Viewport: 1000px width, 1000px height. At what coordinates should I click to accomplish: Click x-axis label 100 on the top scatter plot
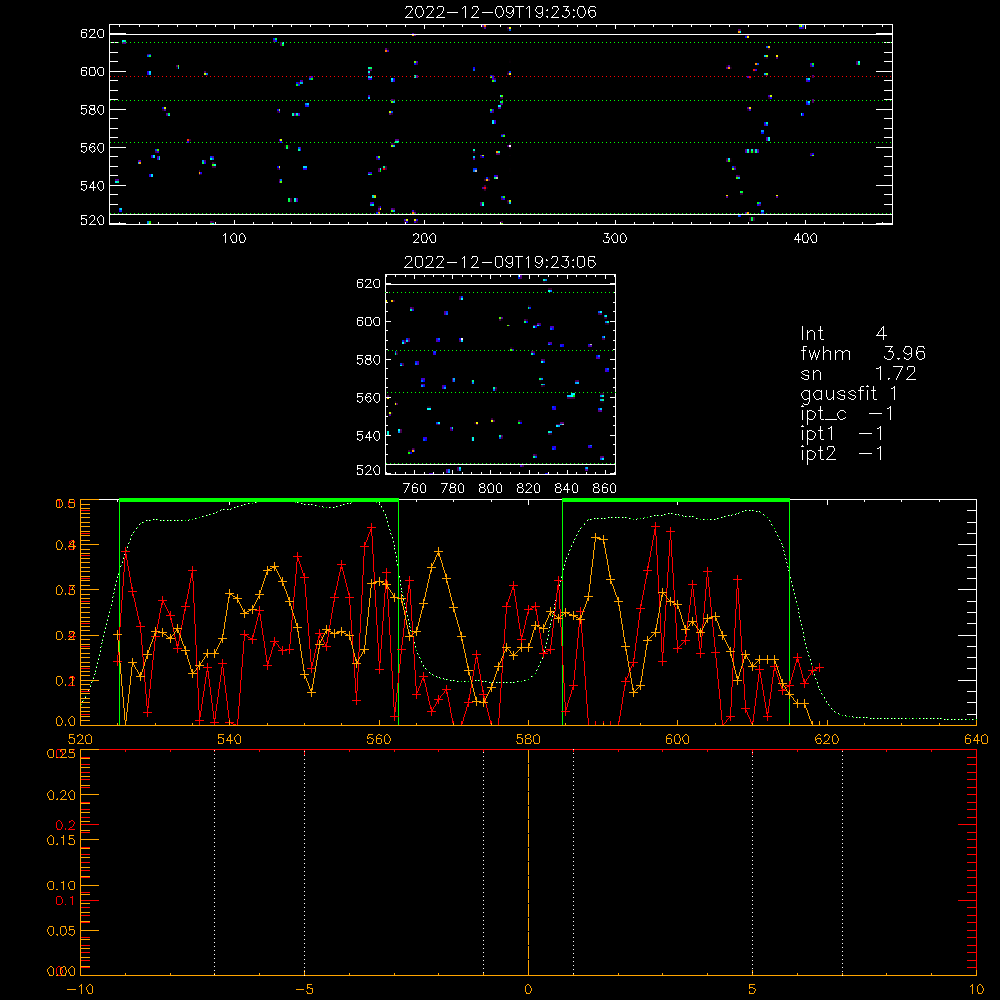click(x=234, y=239)
